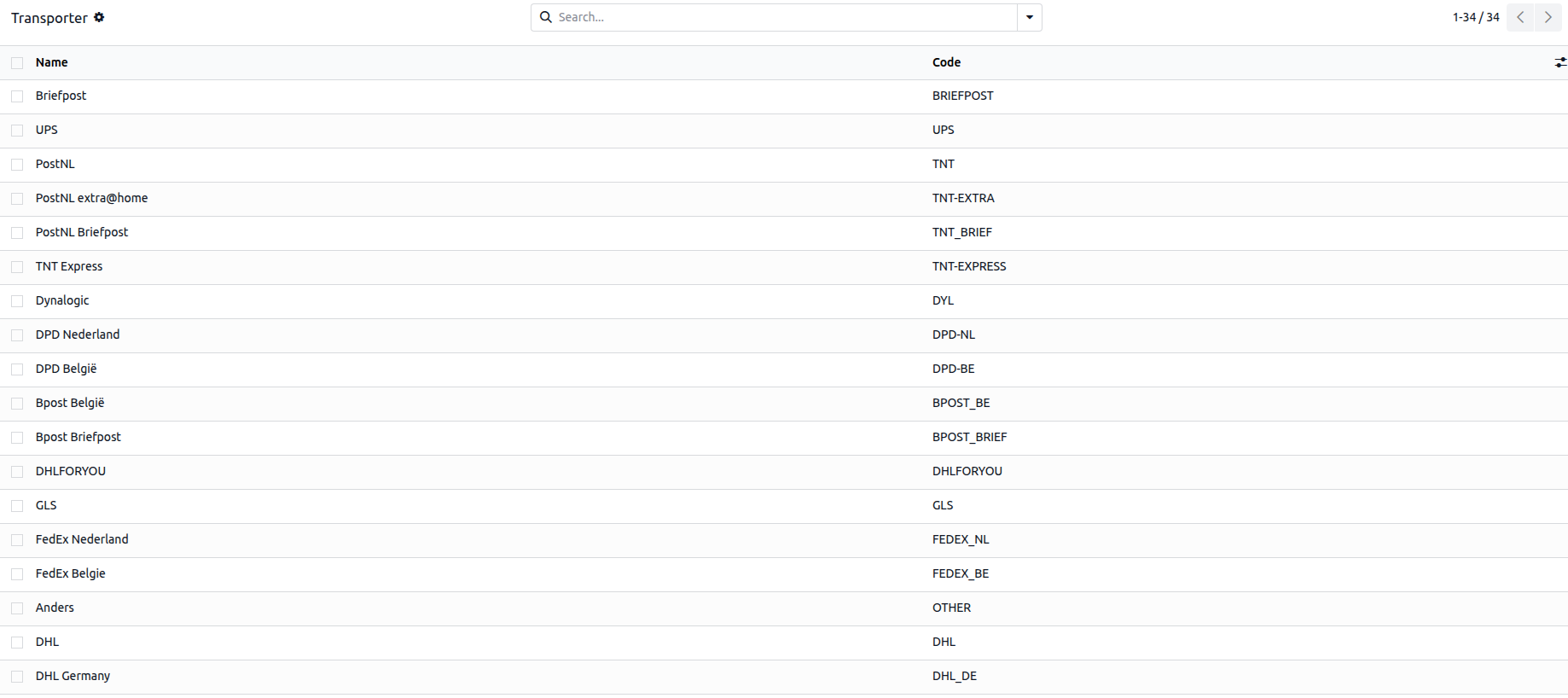Toggle search options dropdown arrow
Image resolution: width=1568 pixels, height=698 pixels.
point(1030,17)
